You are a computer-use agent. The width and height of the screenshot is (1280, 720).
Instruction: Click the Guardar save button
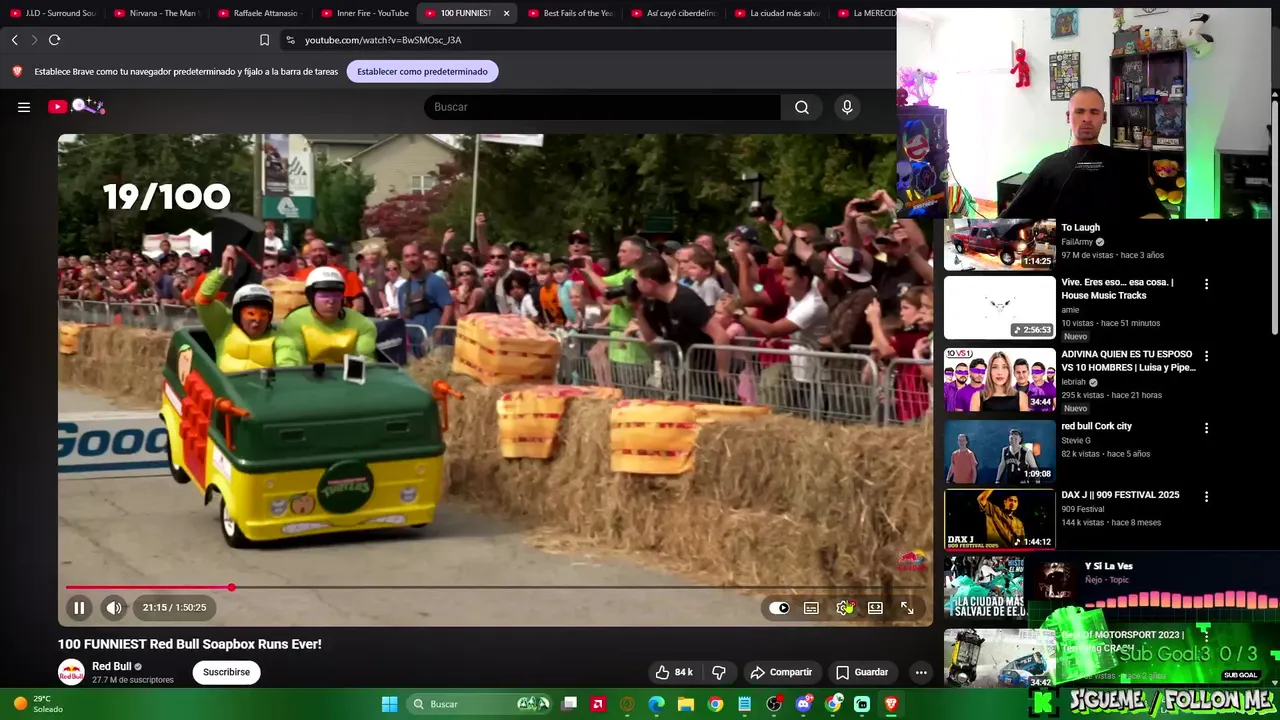861,672
